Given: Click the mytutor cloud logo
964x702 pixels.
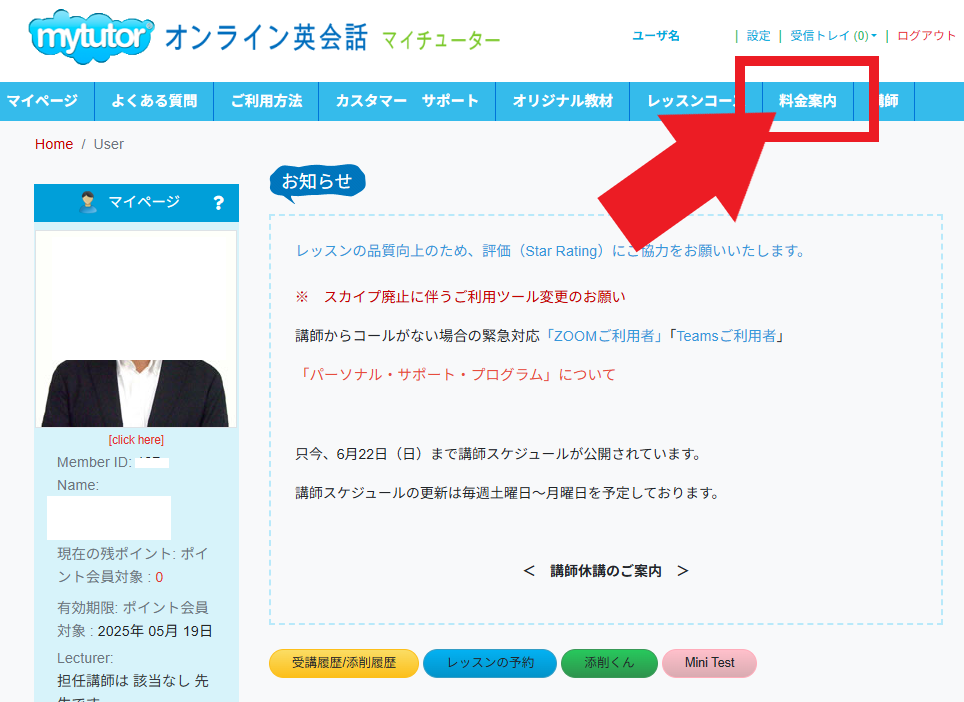Looking at the screenshot, I should [92, 37].
